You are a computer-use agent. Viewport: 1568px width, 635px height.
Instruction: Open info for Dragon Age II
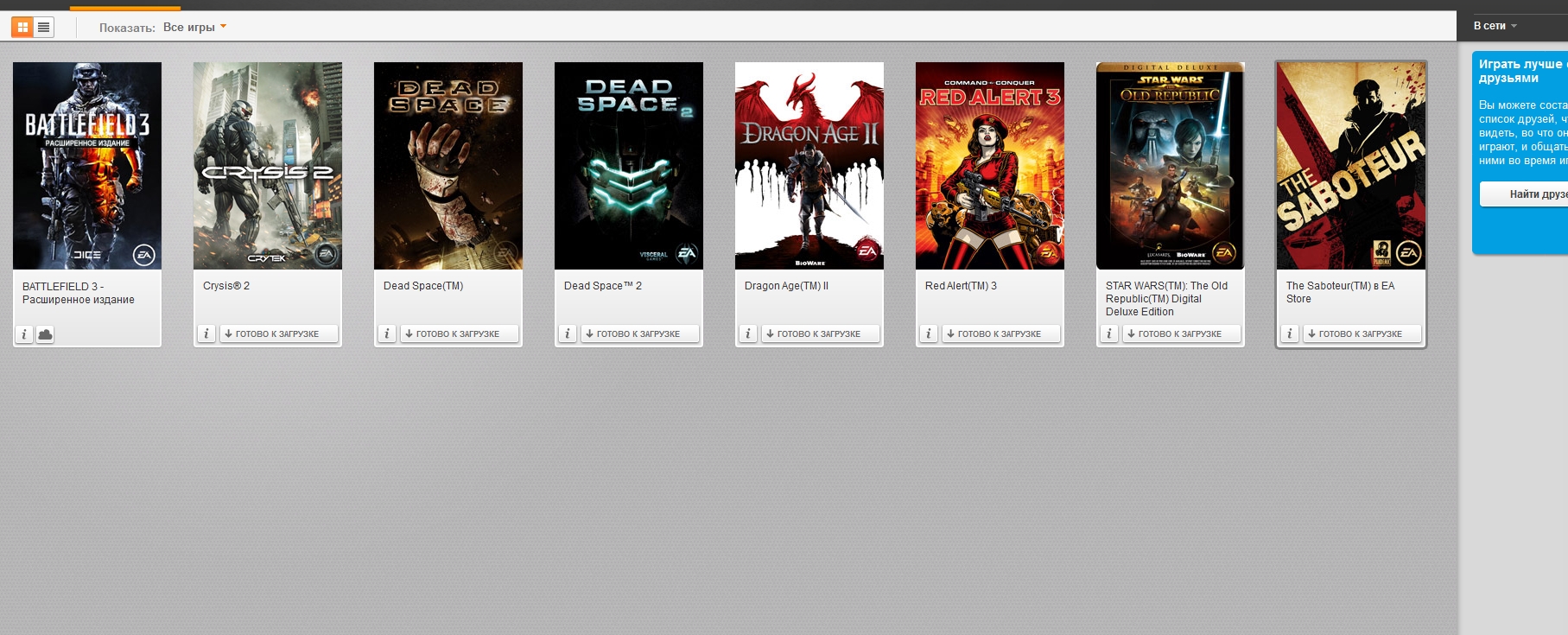747,333
